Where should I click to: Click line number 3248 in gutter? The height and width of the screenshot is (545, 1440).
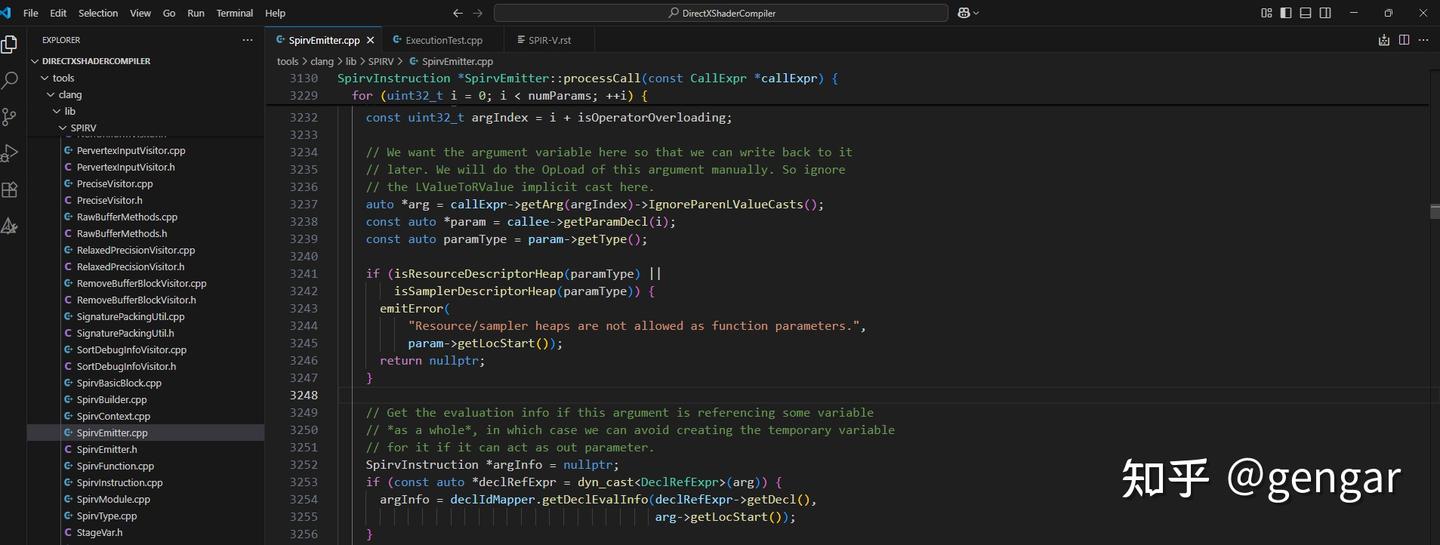(x=304, y=395)
